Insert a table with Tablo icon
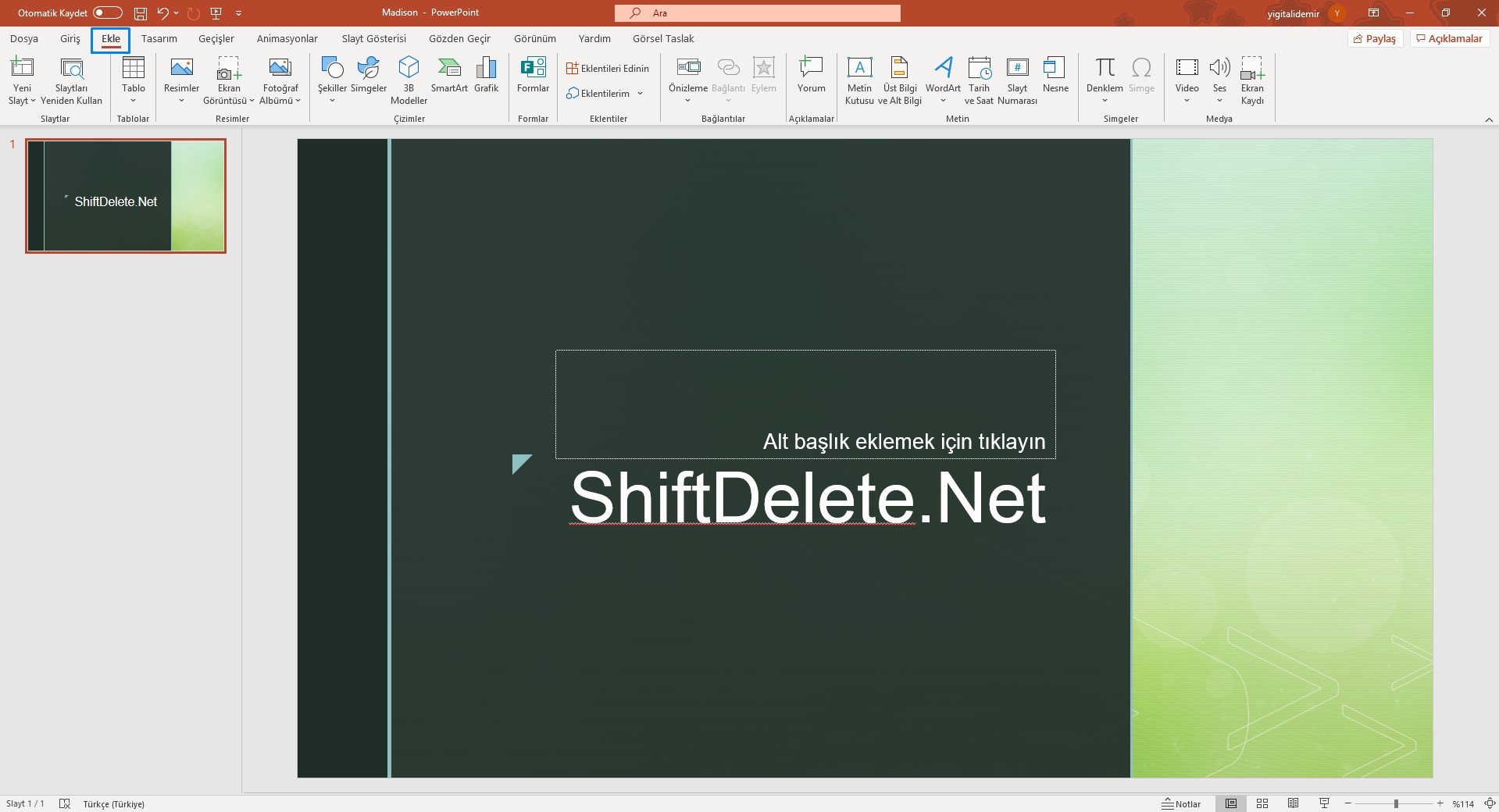 pos(134,69)
